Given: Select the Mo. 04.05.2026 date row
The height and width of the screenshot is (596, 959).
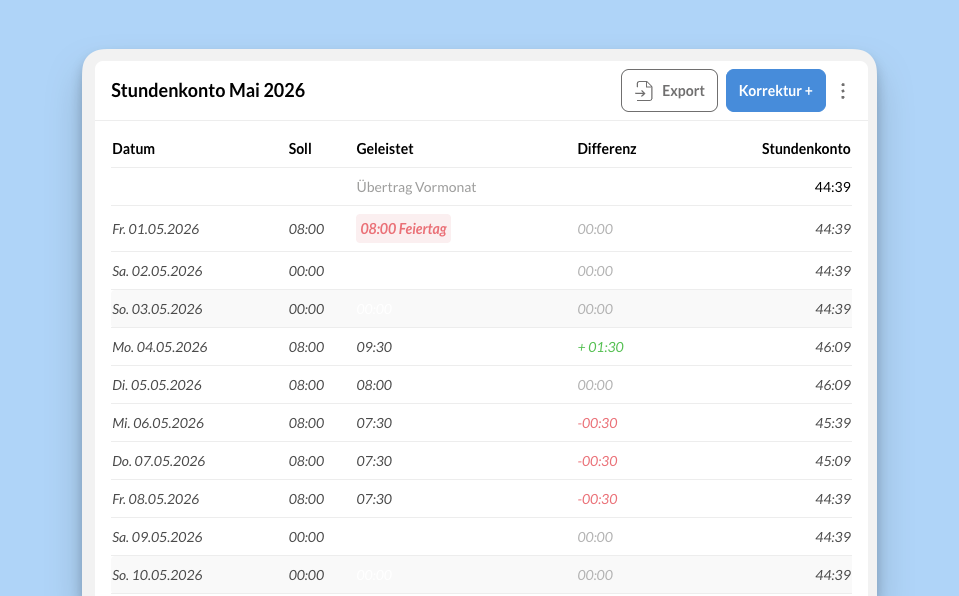Looking at the screenshot, I should [x=481, y=347].
